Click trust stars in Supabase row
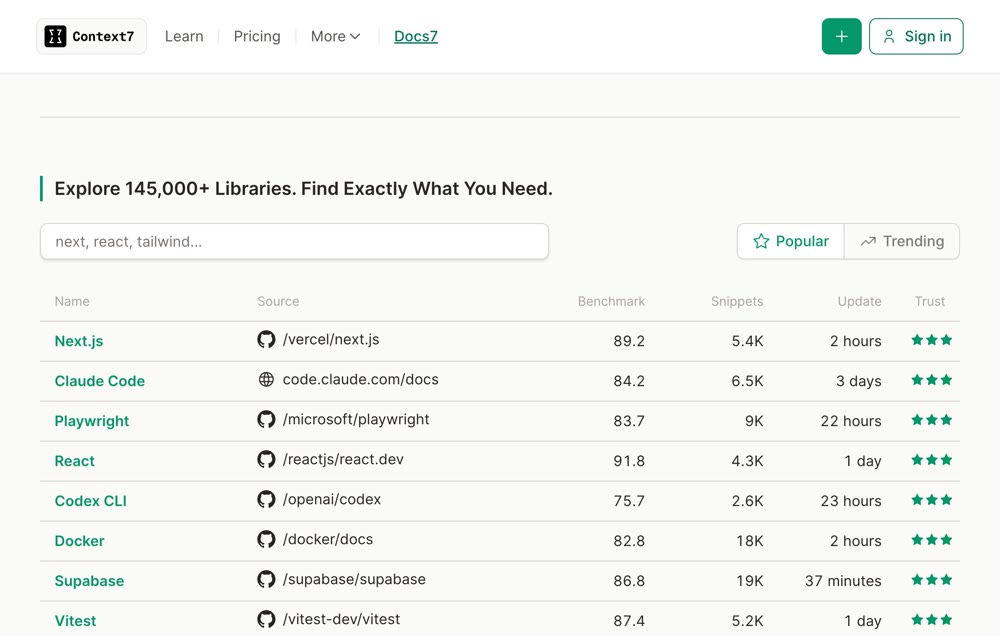Image resolution: width=1000 pixels, height=636 pixels. 932,580
